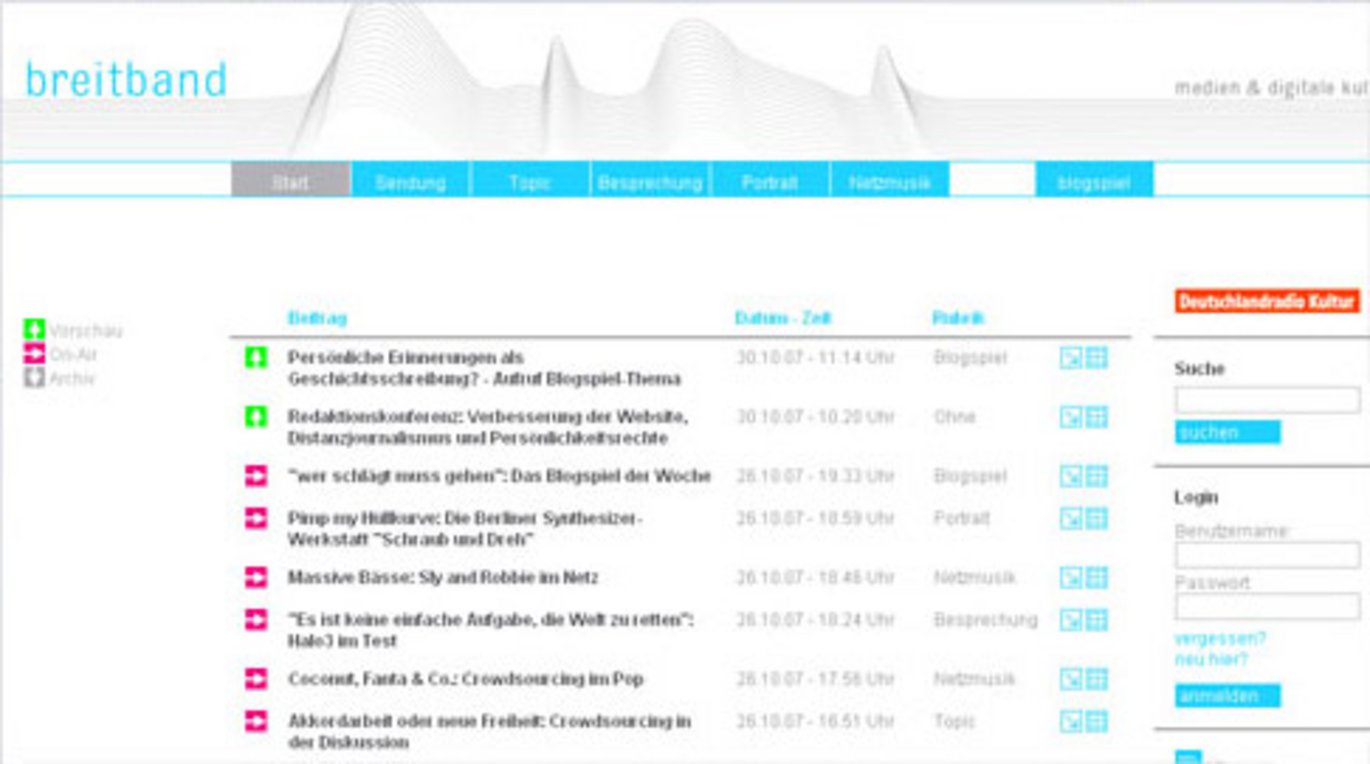Switch to the Netzmusik tab
This screenshot has width=1370, height=764.
coord(889,182)
